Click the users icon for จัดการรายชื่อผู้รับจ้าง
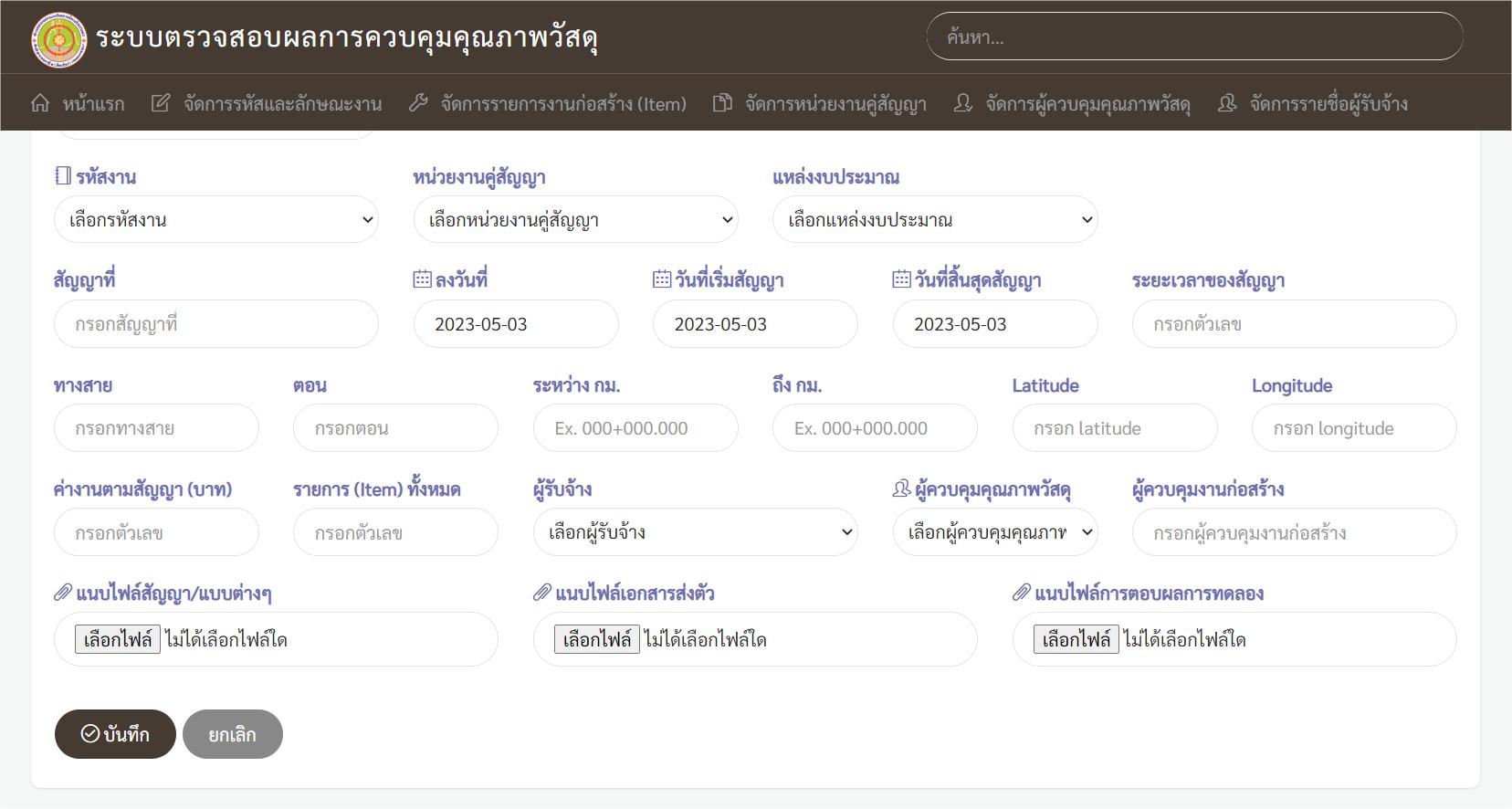This screenshot has width=1512, height=809. 1227,103
